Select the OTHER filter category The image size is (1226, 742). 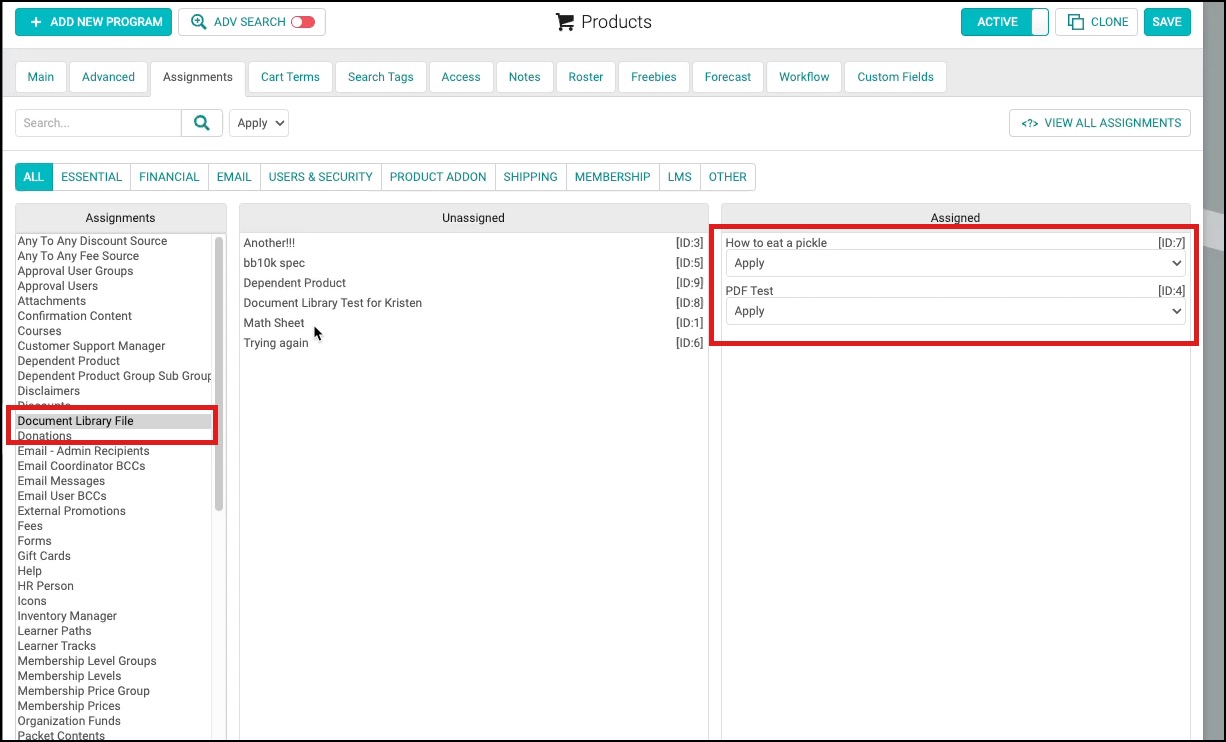coord(728,177)
